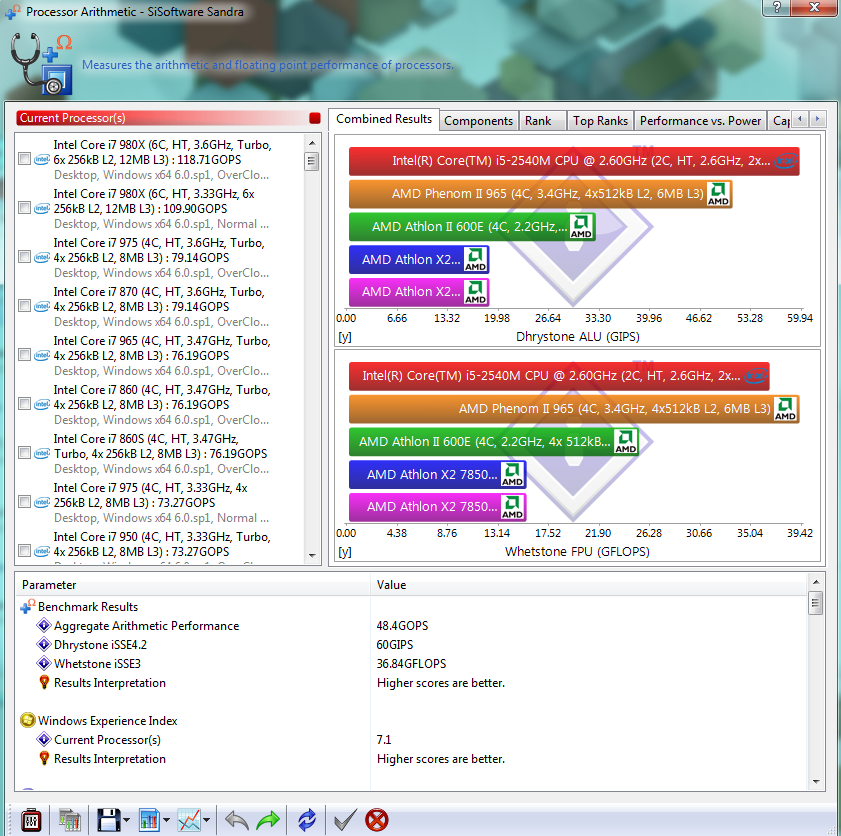The height and width of the screenshot is (836, 841).
Task: Switch to the Combined Results tab
Action: 384,119
